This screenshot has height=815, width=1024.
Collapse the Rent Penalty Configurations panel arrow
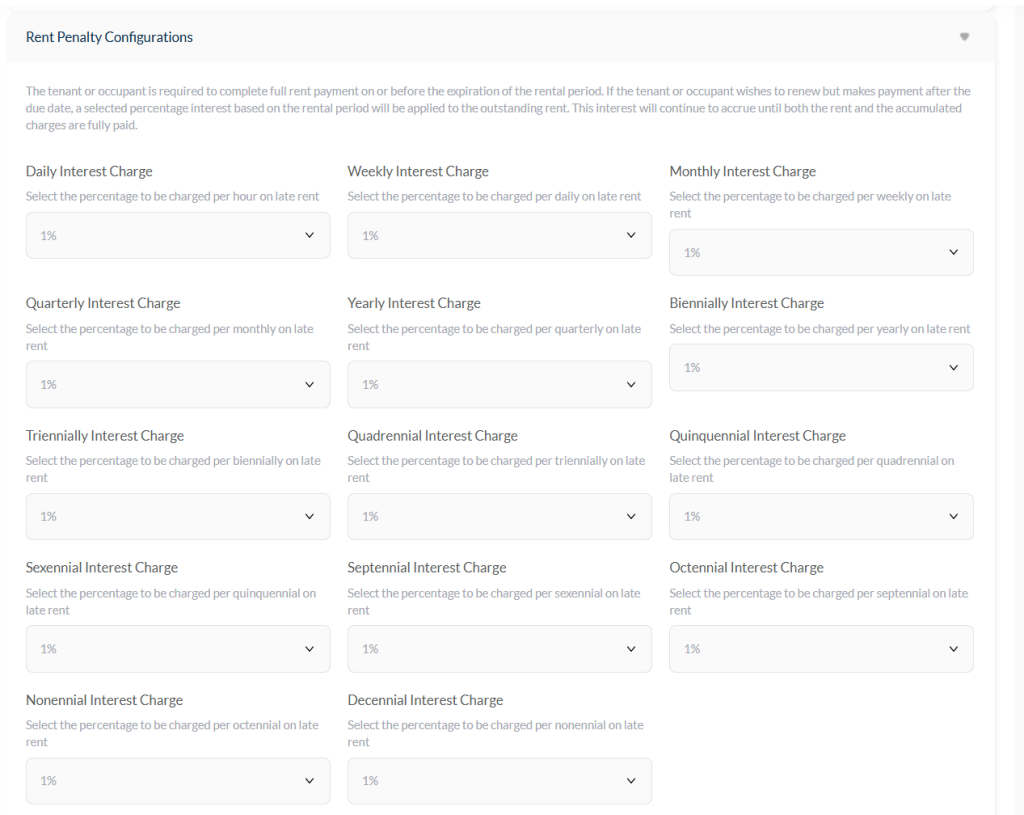click(x=964, y=37)
